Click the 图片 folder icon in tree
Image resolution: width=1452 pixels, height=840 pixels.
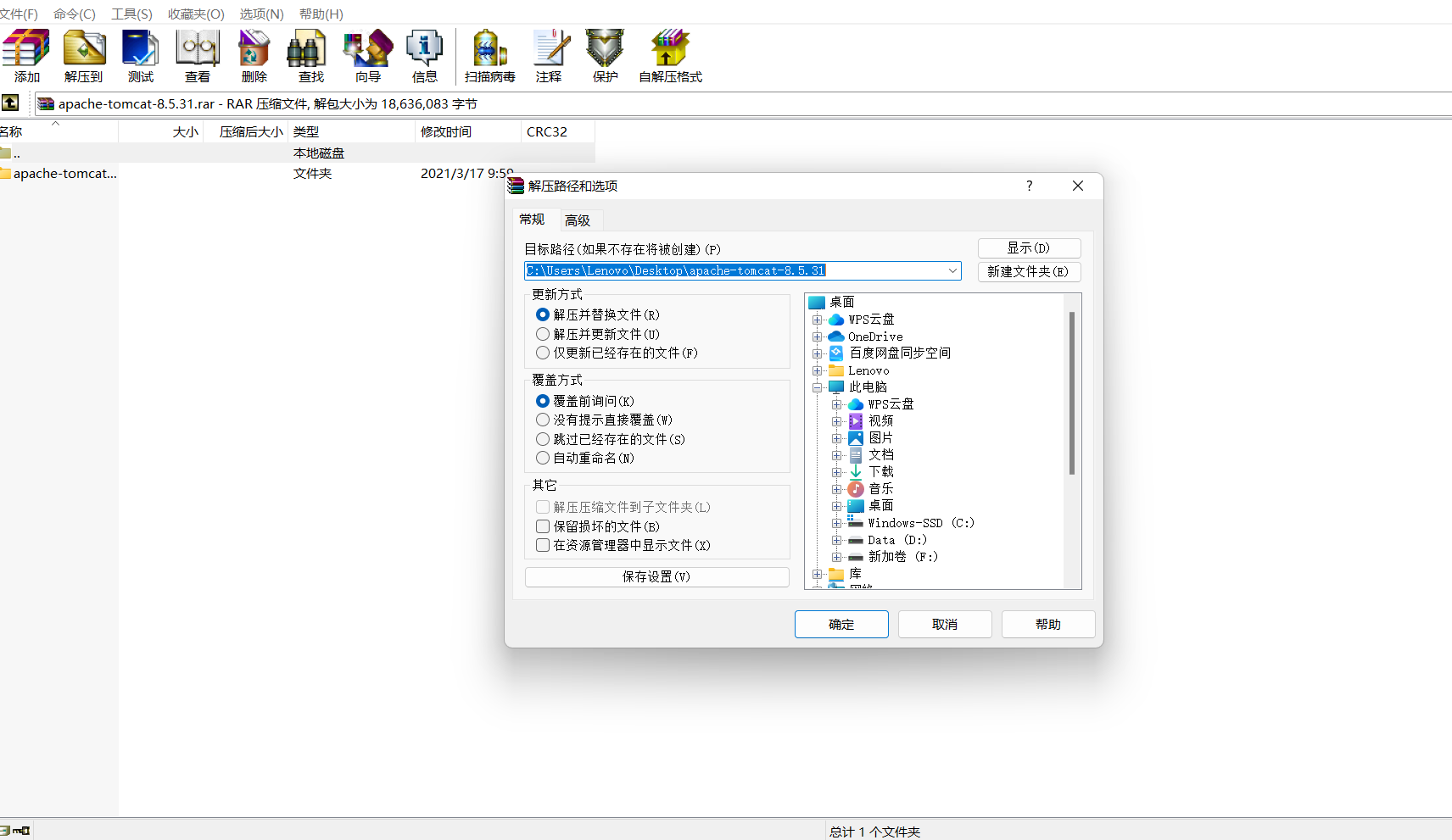(x=856, y=438)
